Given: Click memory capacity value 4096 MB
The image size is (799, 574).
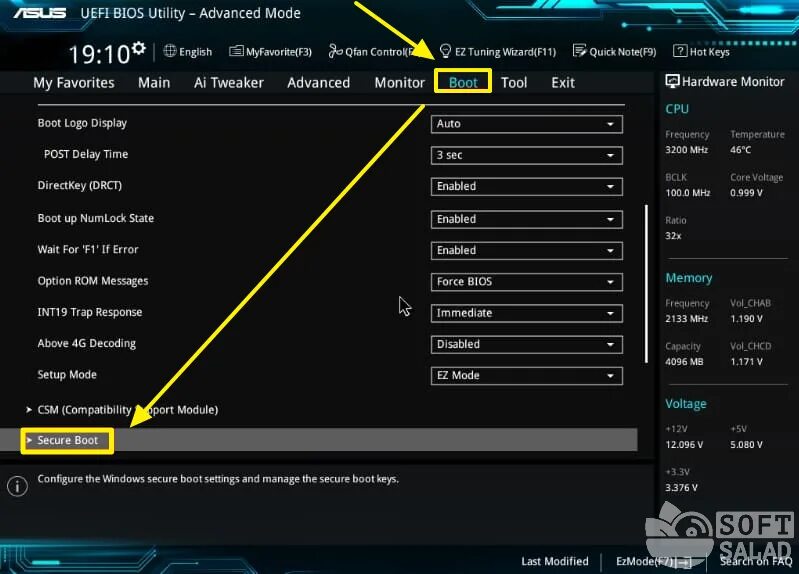Looking at the screenshot, I should pyautogui.click(x=684, y=361).
